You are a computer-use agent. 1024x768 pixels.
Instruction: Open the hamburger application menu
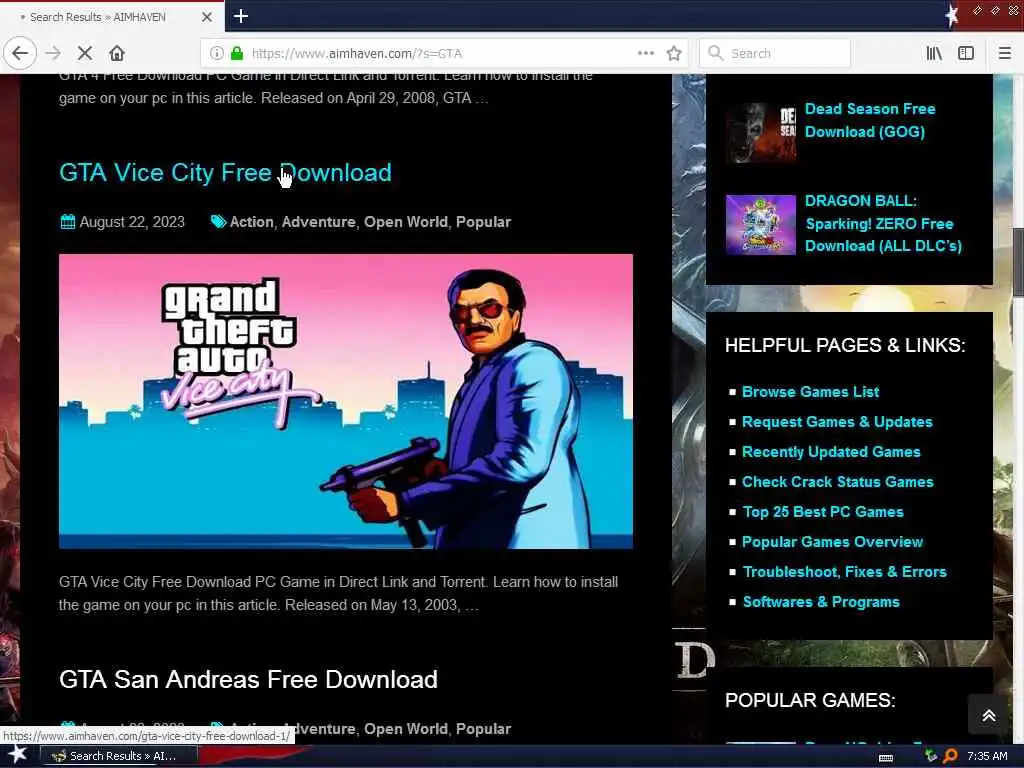pos(1005,53)
